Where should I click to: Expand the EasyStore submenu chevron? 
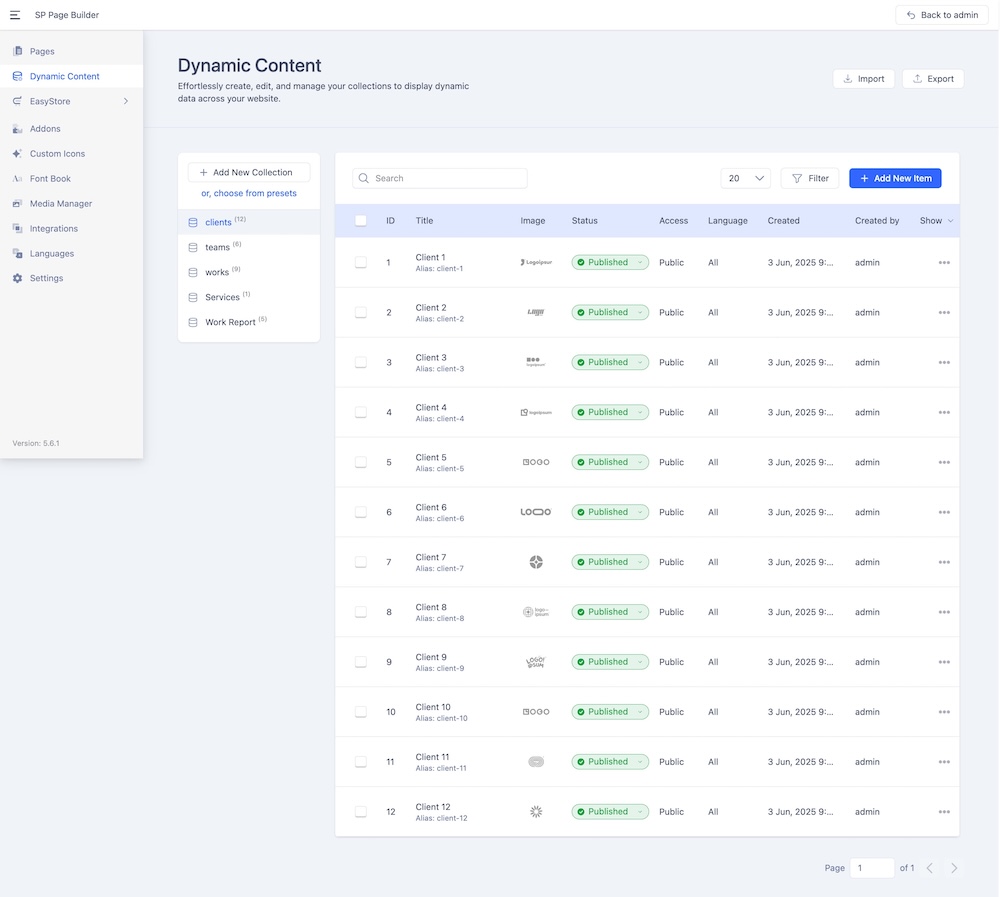click(x=126, y=102)
